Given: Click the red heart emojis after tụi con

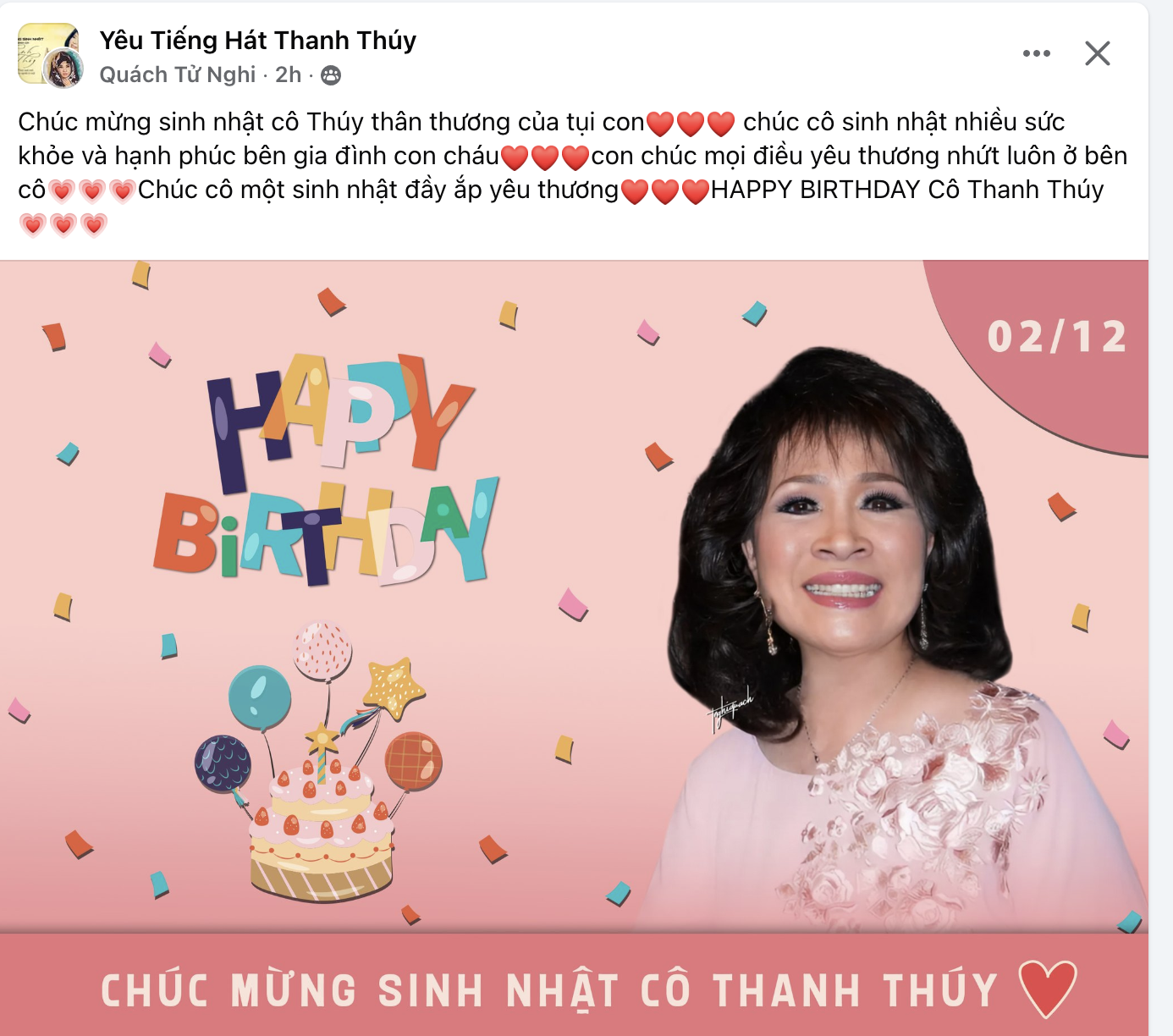Looking at the screenshot, I should (x=691, y=124).
